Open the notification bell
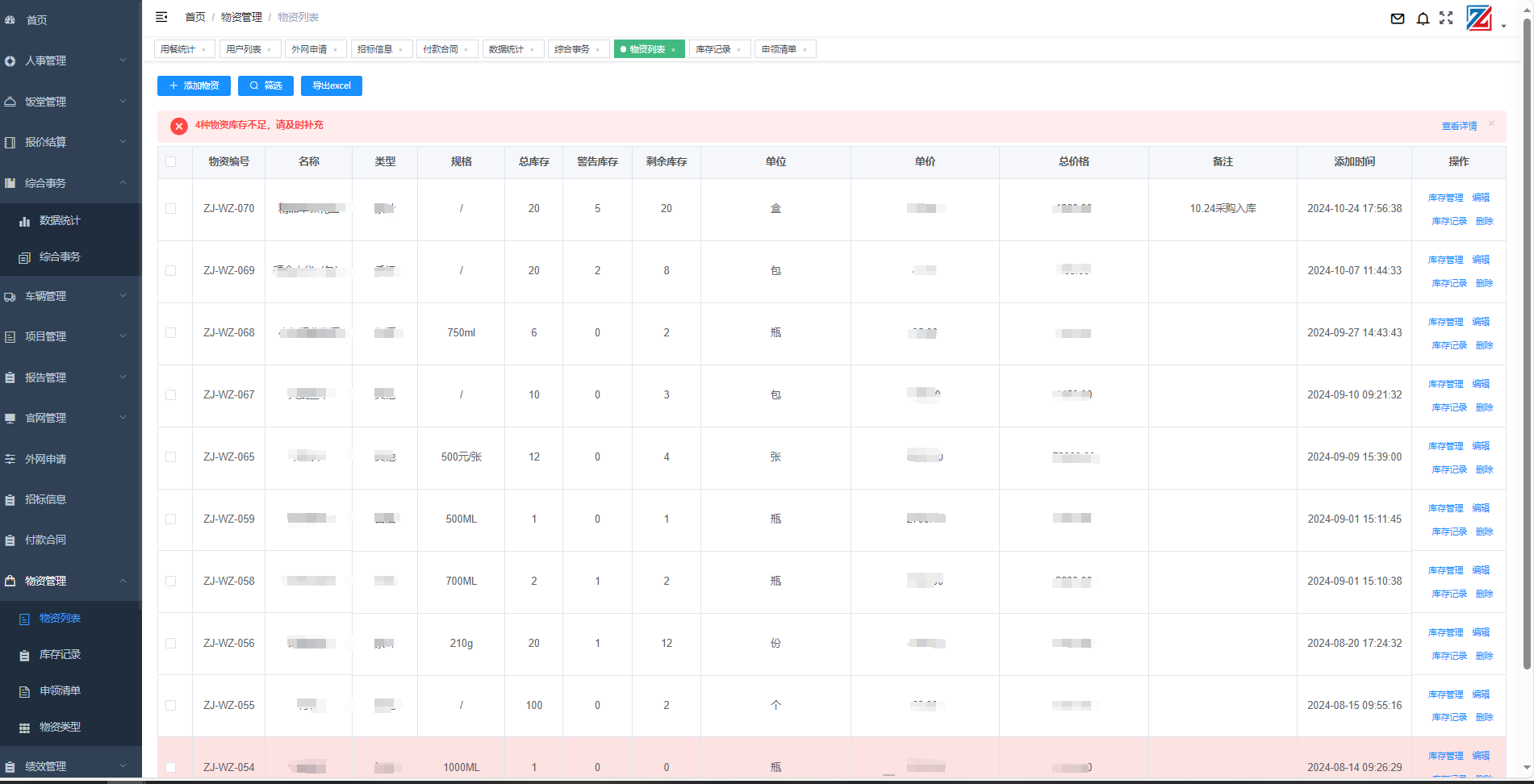This screenshot has width=1534, height=784. pyautogui.click(x=1423, y=19)
